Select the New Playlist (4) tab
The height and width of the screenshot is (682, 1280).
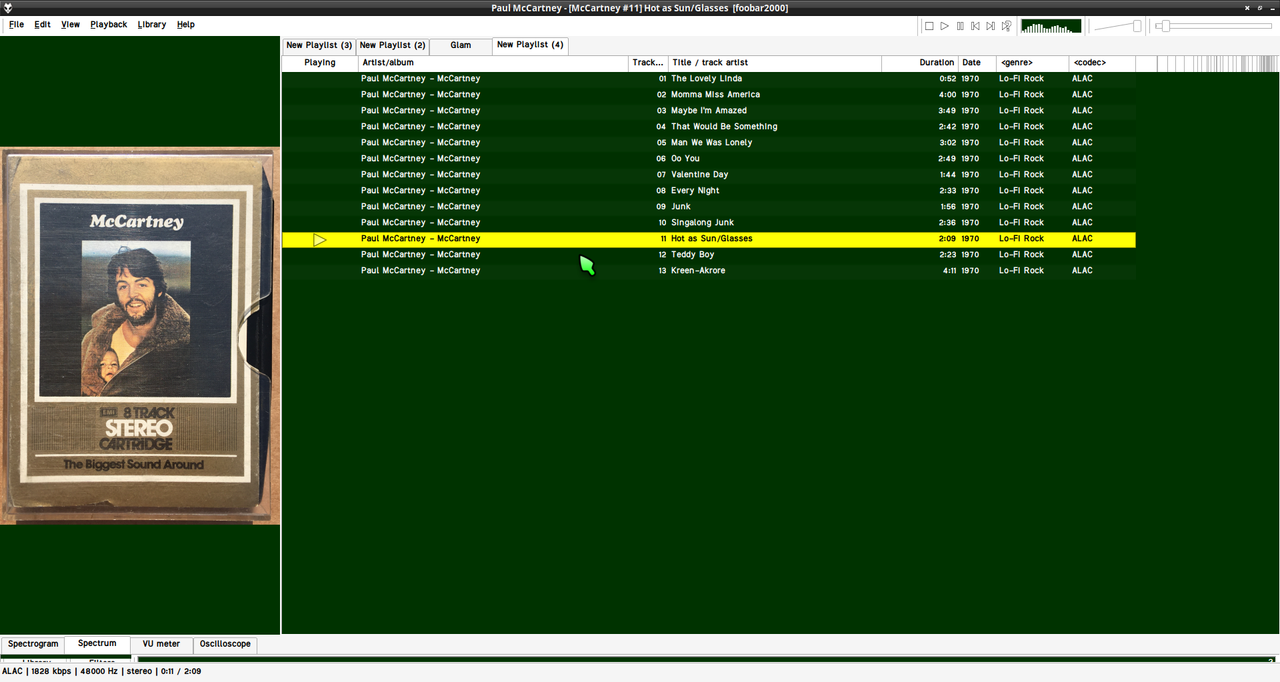530,45
